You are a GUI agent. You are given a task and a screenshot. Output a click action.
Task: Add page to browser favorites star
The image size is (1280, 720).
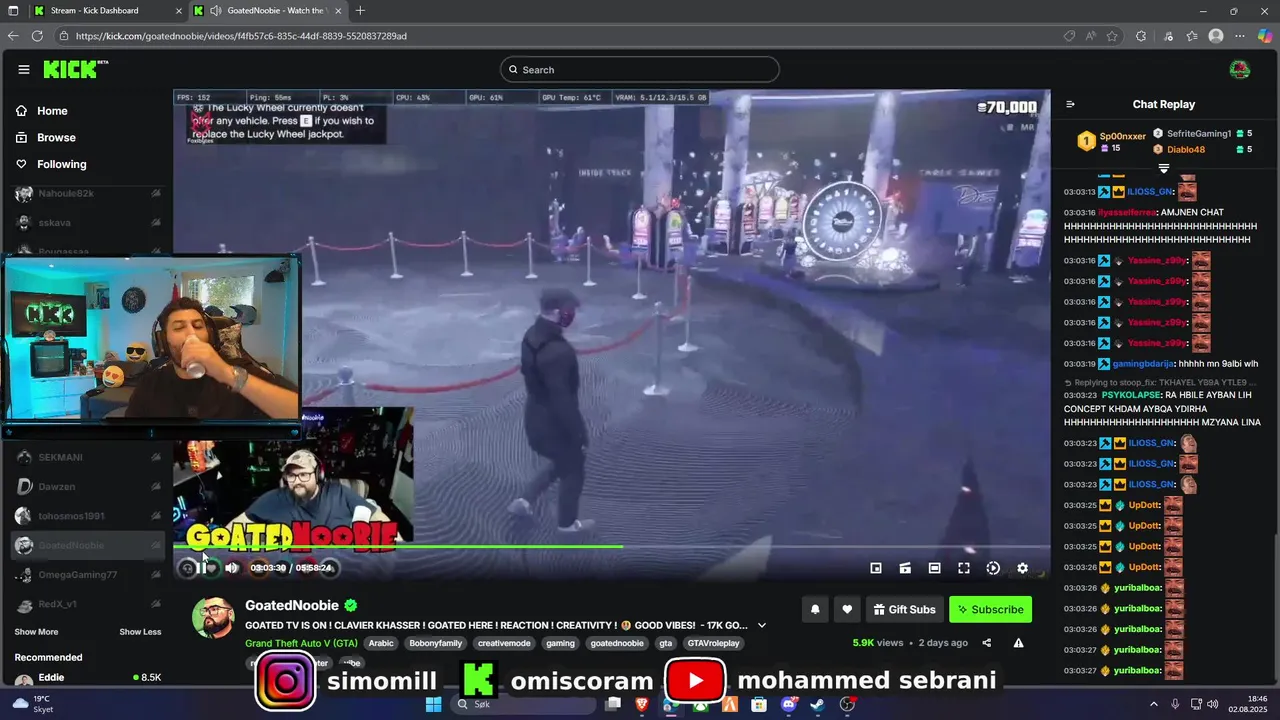click(x=1112, y=36)
